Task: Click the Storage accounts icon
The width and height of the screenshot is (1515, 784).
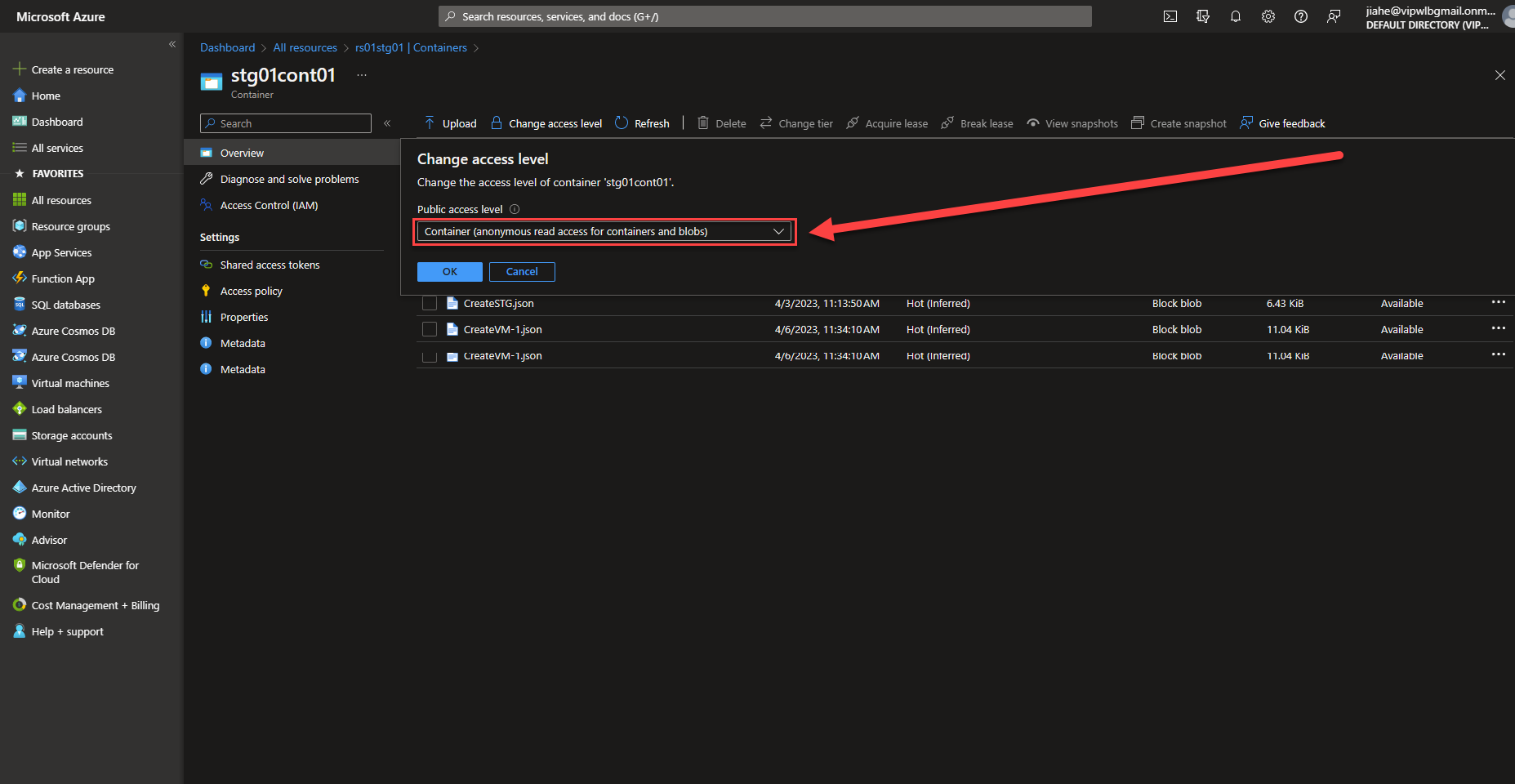Action: 20,435
